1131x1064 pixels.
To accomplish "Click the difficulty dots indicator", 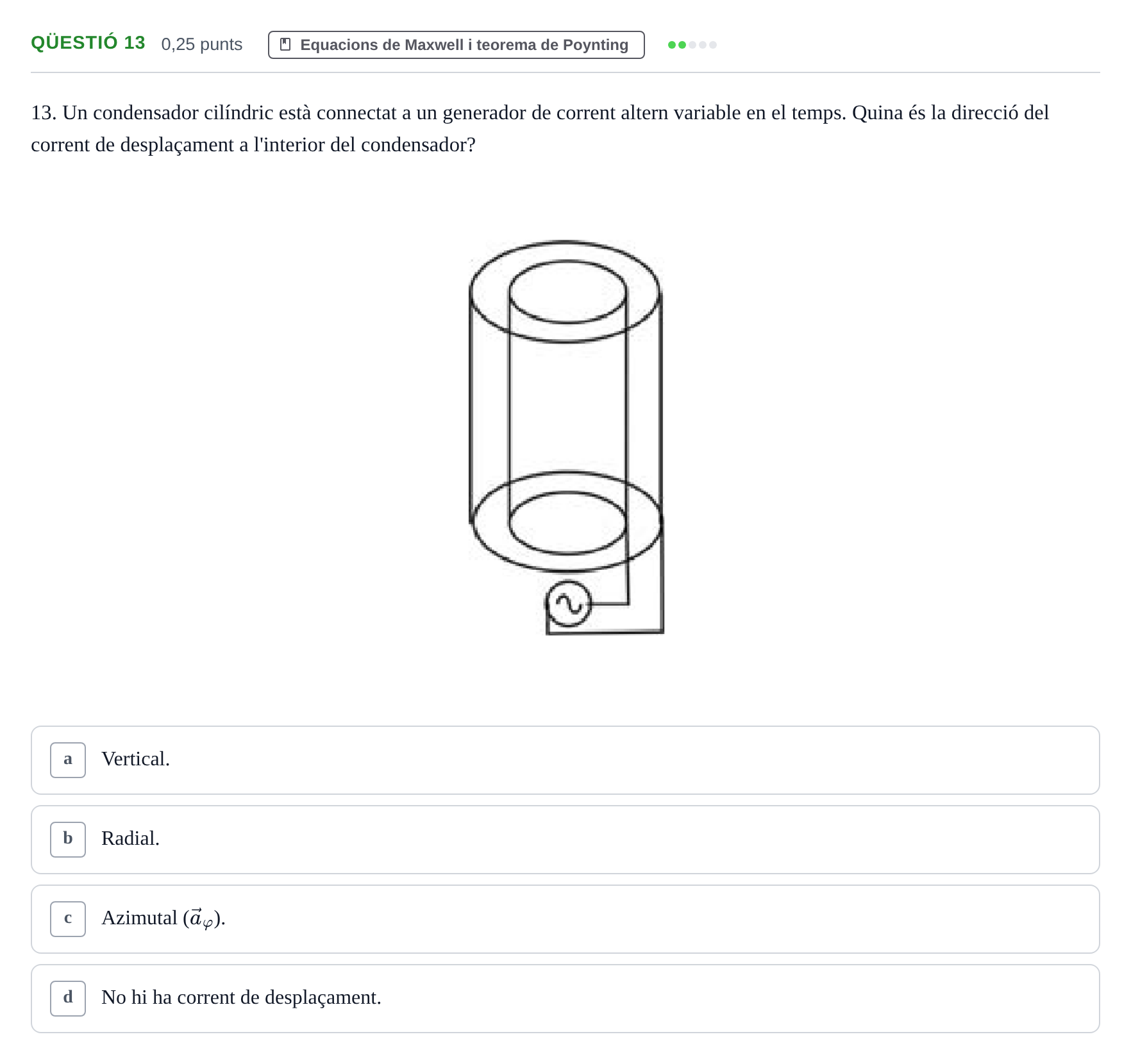I will coord(692,45).
